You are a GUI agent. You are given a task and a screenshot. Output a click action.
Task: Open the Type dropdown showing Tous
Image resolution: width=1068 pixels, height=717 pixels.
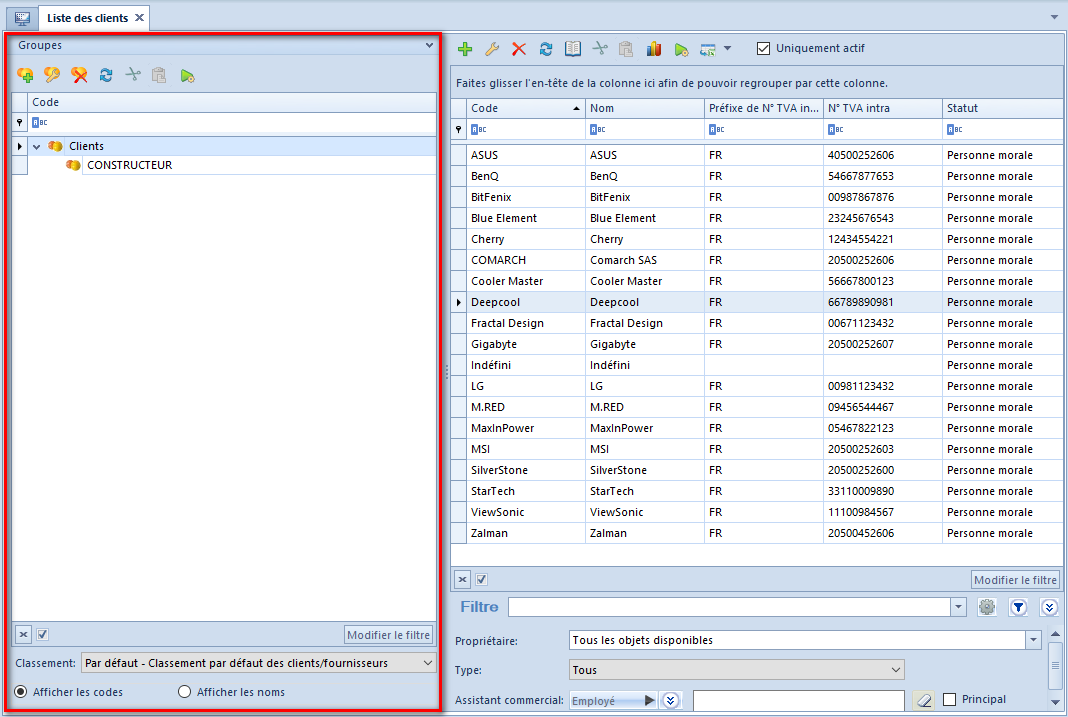(896, 670)
